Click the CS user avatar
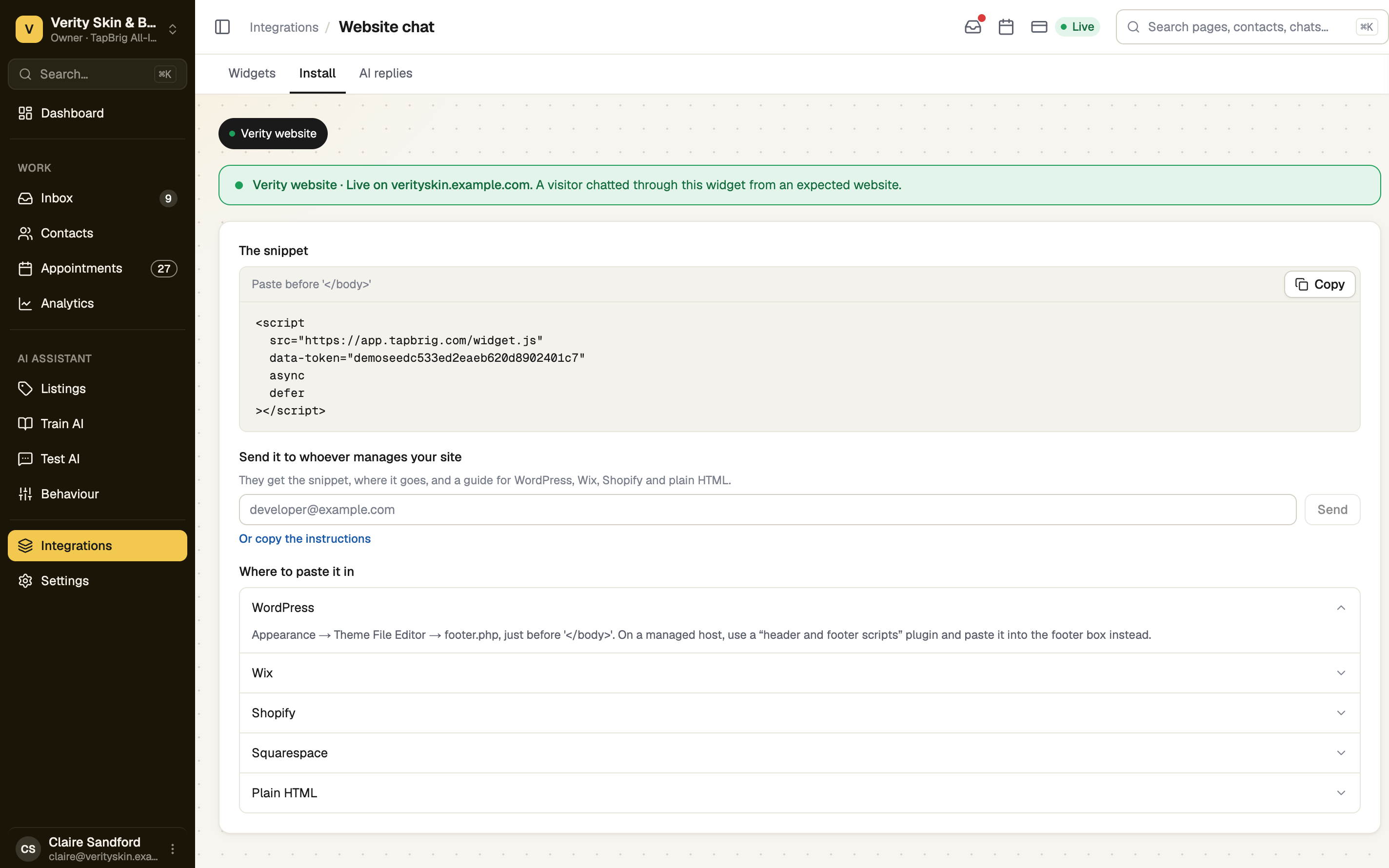Image resolution: width=1389 pixels, height=868 pixels. 28,849
